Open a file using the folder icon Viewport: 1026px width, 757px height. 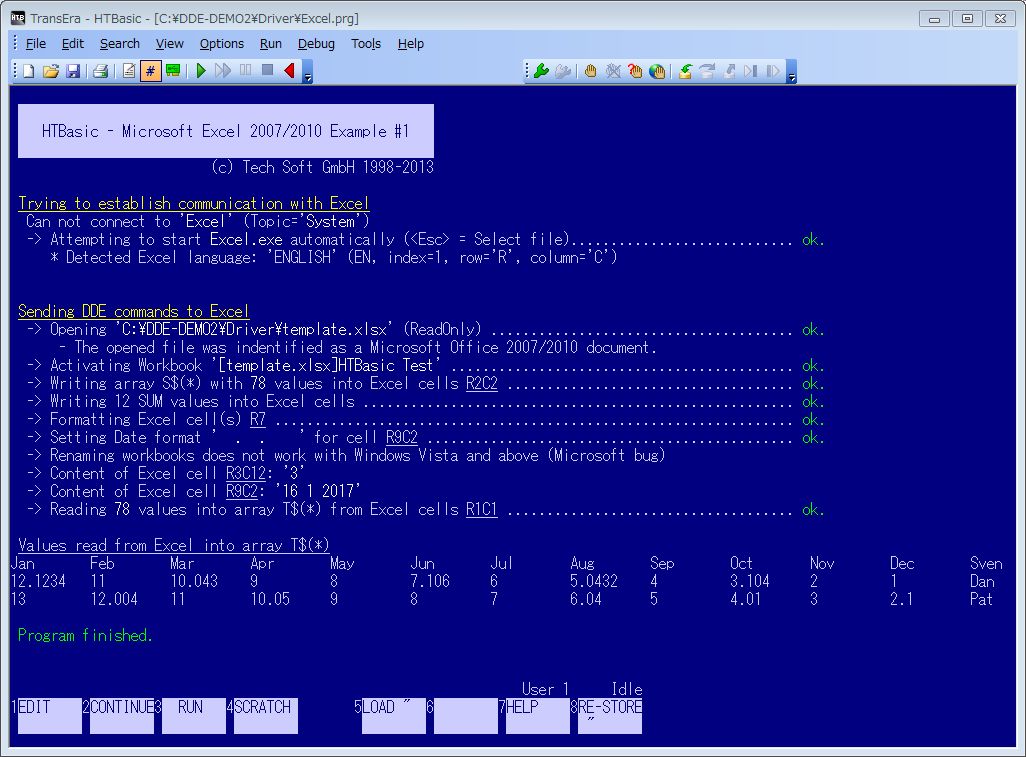(x=51, y=71)
